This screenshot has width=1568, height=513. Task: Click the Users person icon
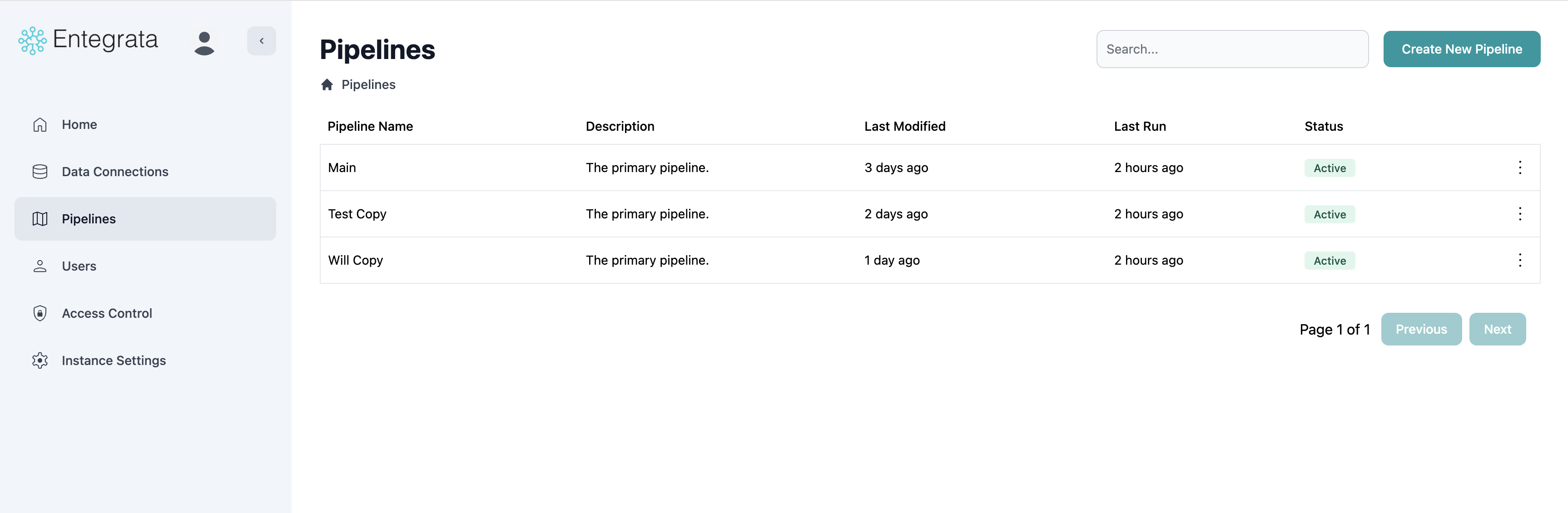coord(40,266)
